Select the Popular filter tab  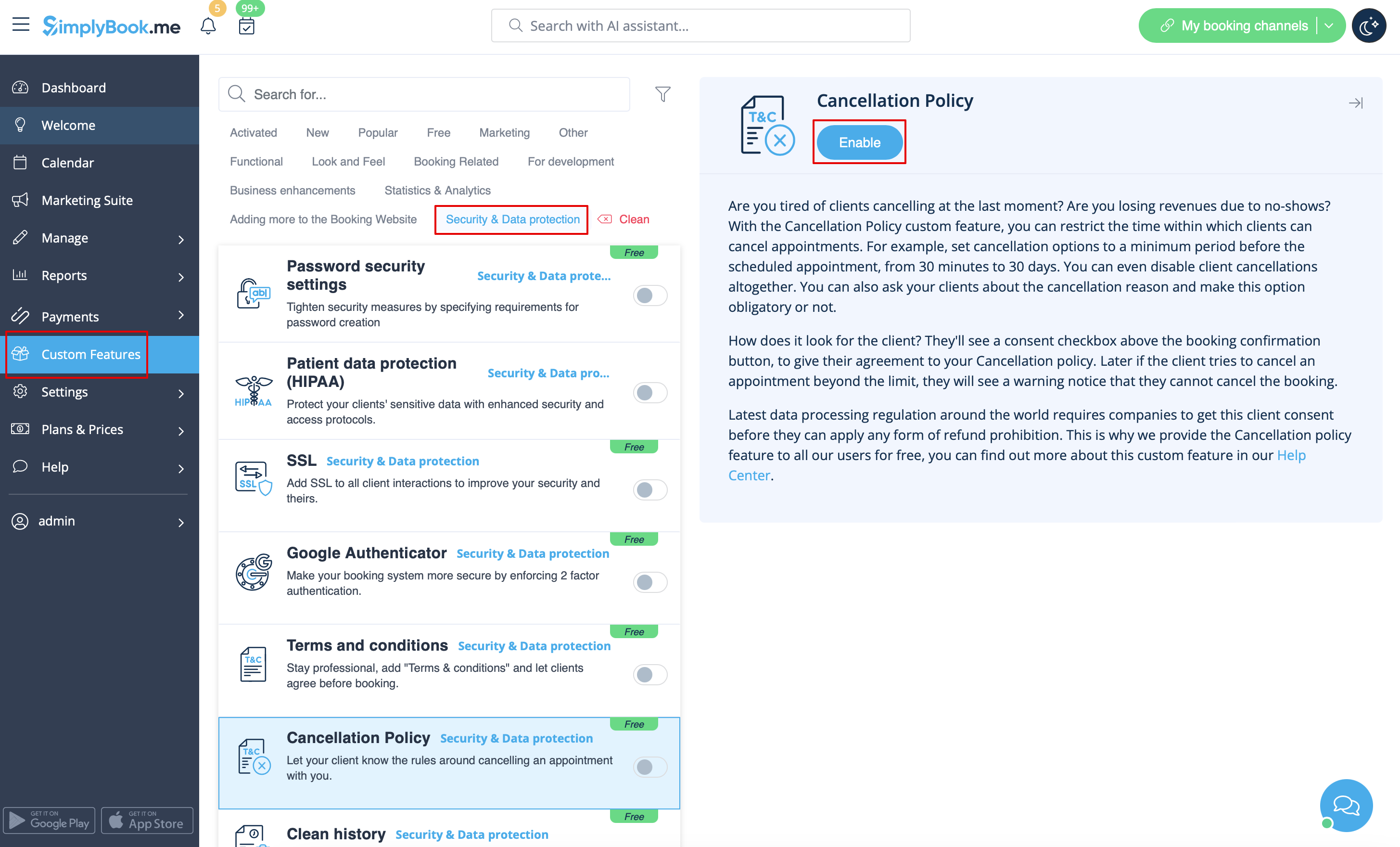pyautogui.click(x=378, y=132)
